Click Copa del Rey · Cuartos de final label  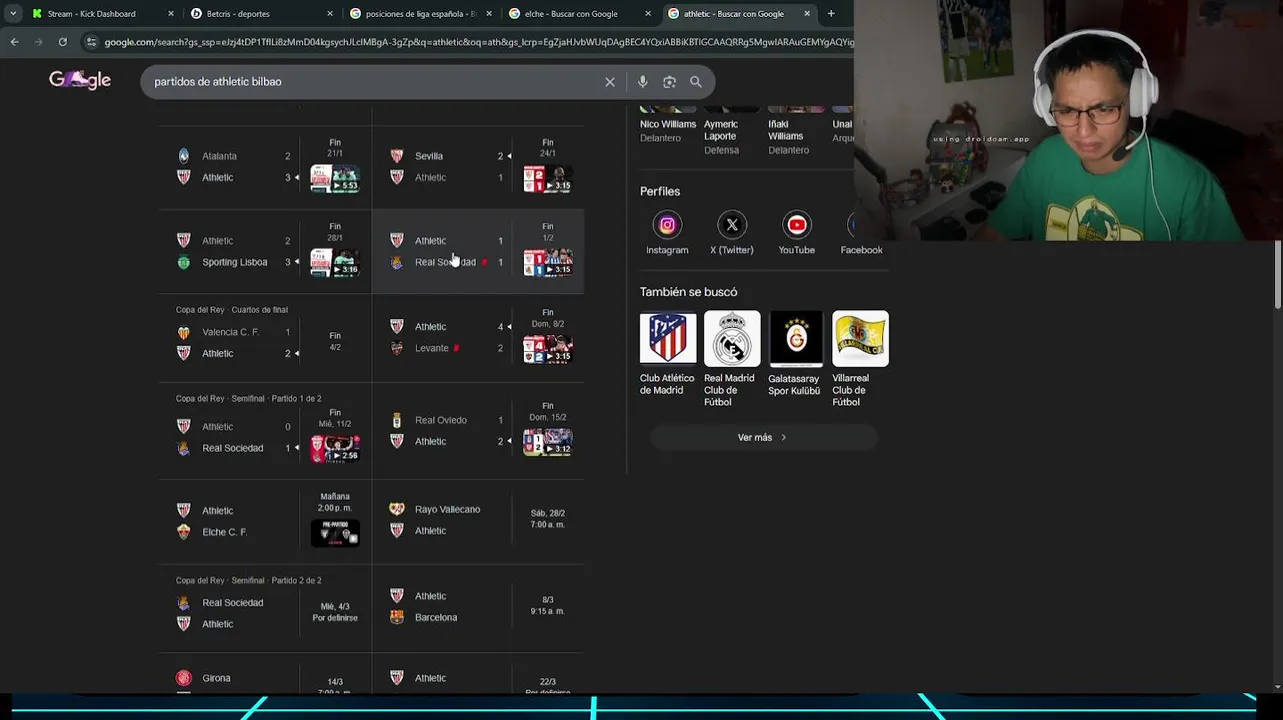232,310
